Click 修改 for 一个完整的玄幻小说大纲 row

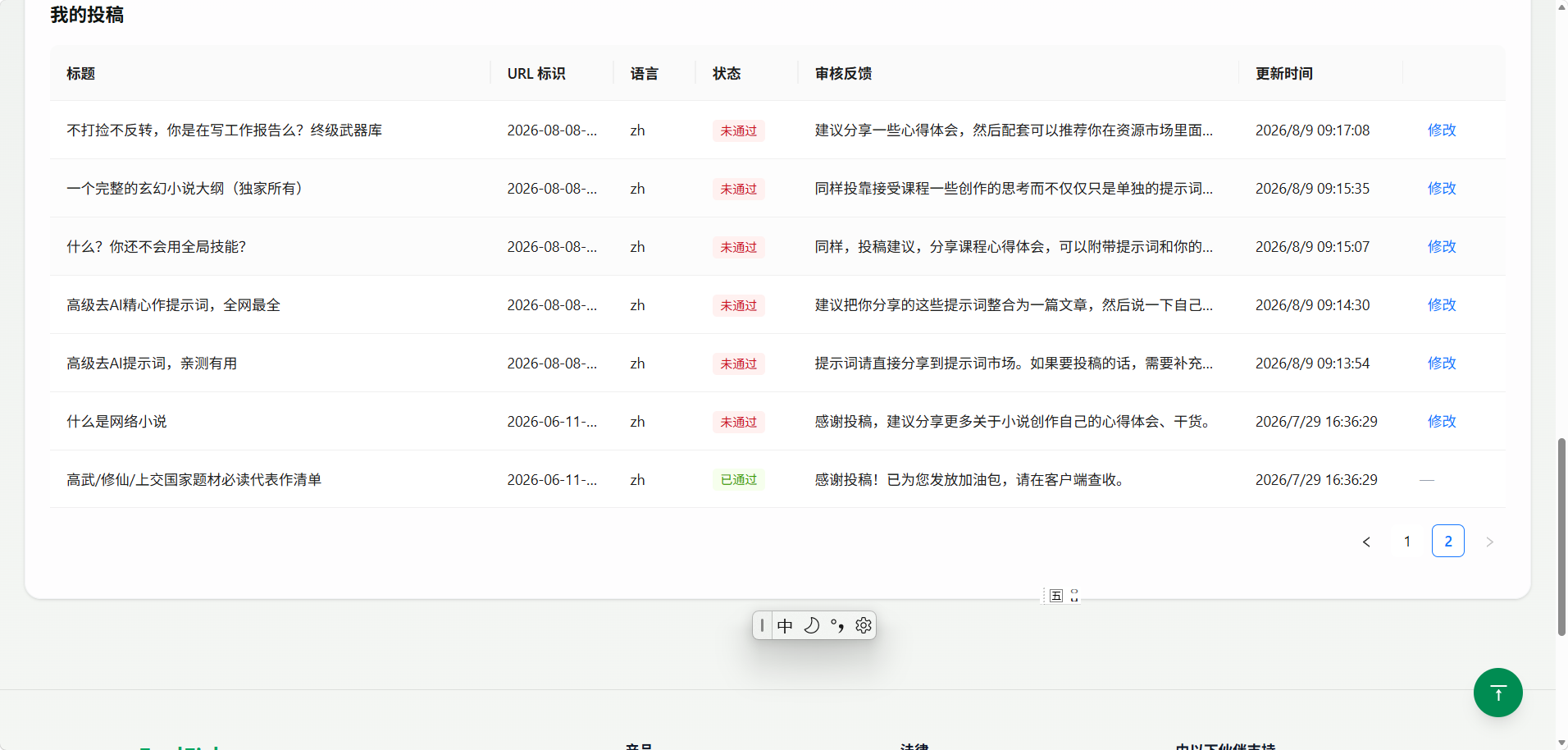(x=1442, y=189)
